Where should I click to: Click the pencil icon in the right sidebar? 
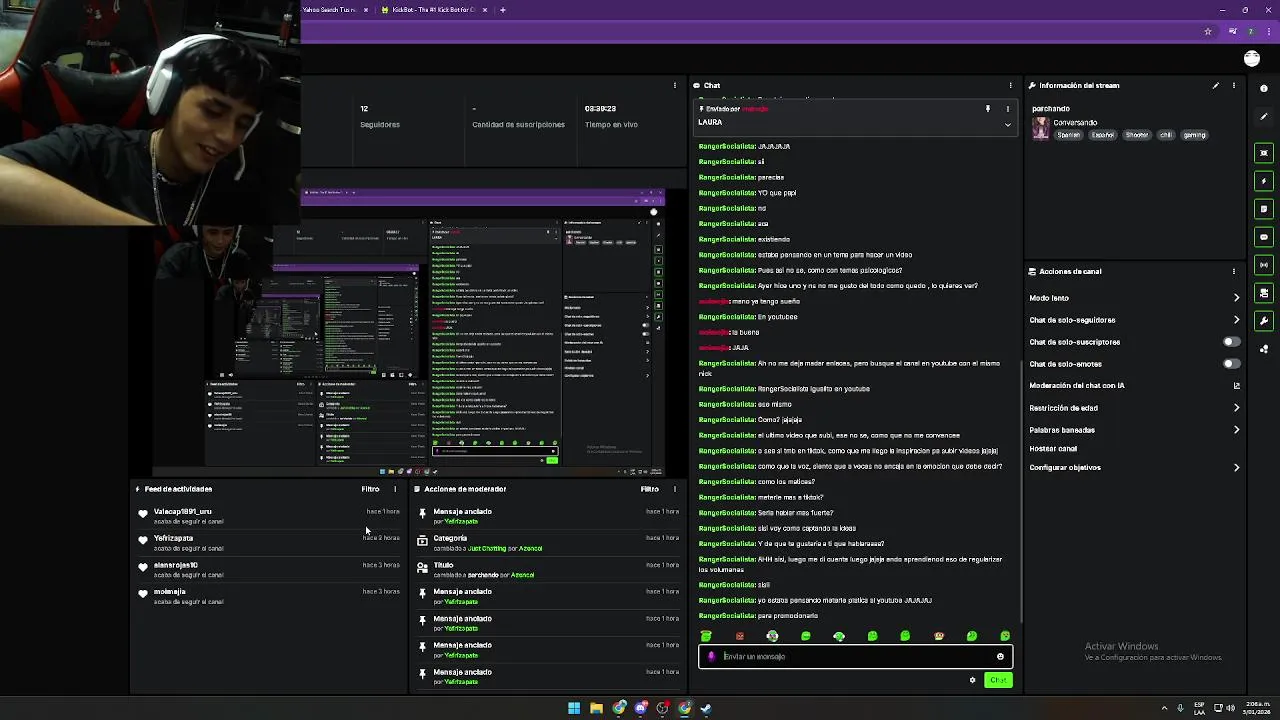1264,116
